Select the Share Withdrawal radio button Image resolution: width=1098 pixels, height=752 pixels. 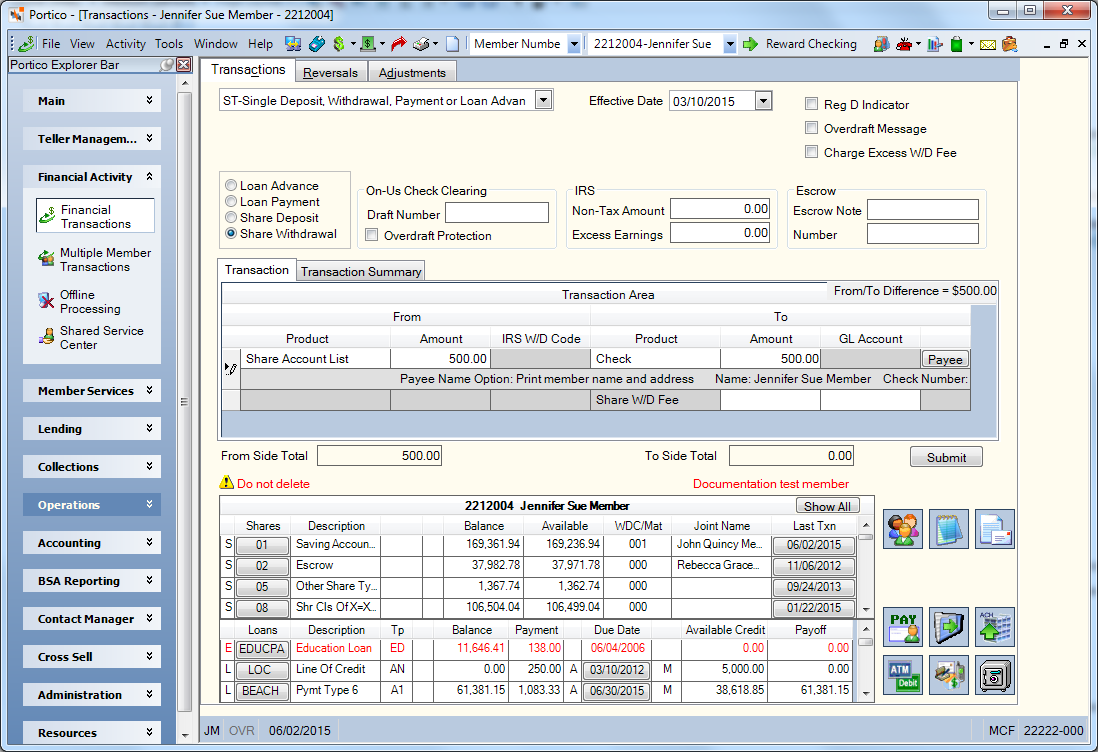tap(230, 234)
